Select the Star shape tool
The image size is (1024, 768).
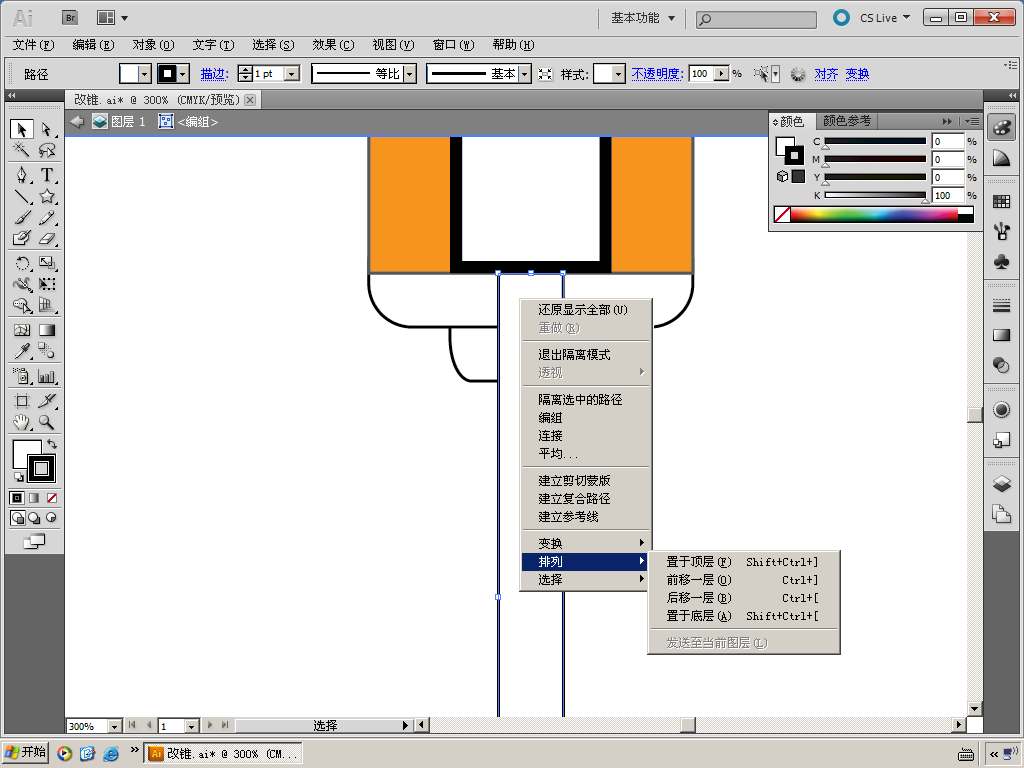pos(47,197)
